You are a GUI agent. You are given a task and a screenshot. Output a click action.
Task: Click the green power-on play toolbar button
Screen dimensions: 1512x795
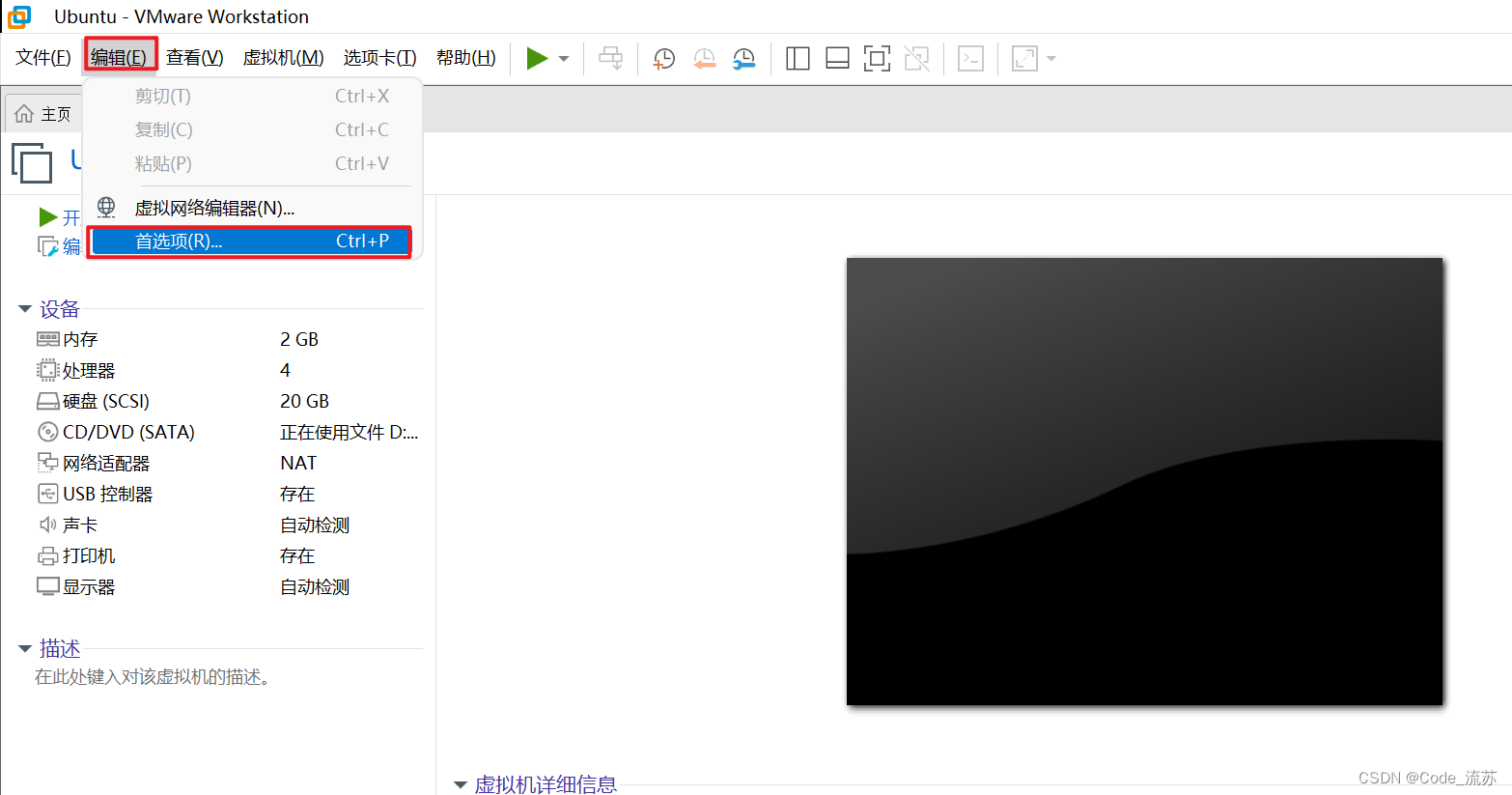(x=537, y=59)
